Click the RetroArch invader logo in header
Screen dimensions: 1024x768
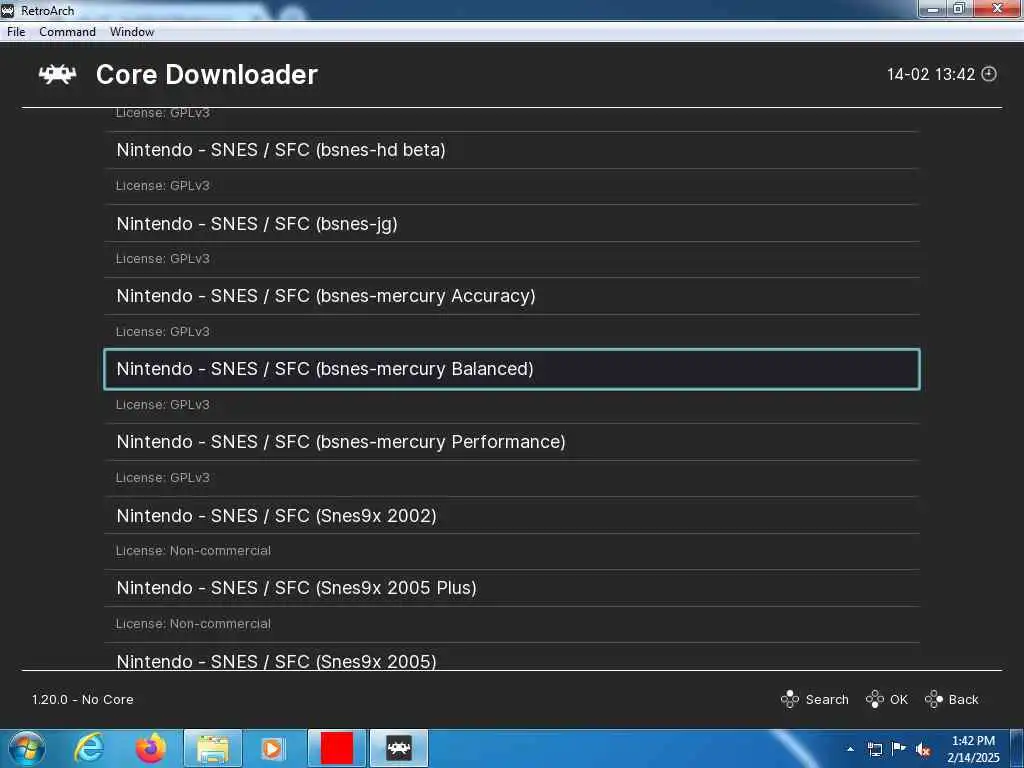point(57,74)
